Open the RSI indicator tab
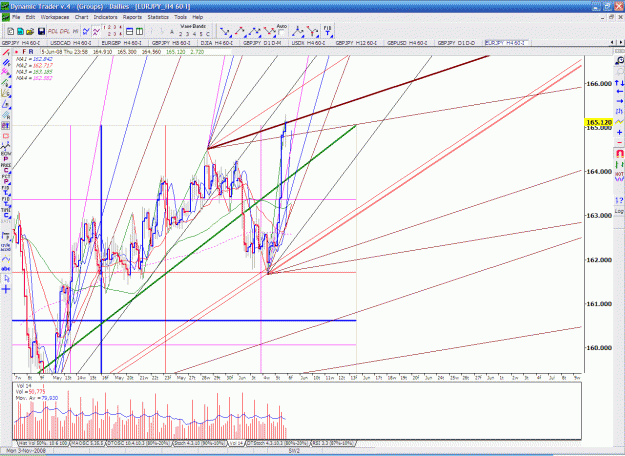 (333, 443)
